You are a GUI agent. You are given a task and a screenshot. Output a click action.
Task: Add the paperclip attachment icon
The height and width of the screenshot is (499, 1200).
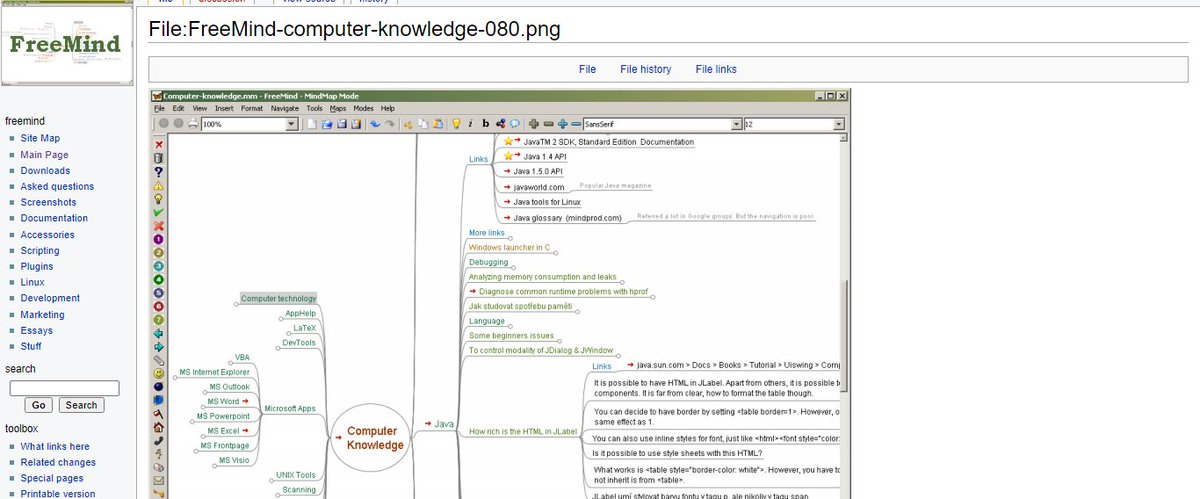pyautogui.click(x=158, y=359)
